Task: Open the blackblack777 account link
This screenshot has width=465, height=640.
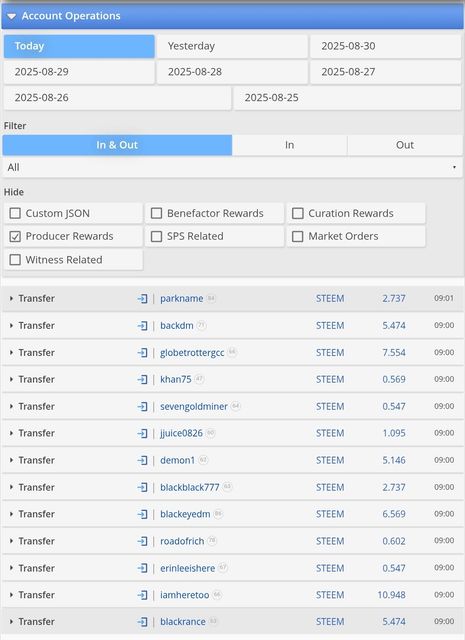Action: click(189, 487)
